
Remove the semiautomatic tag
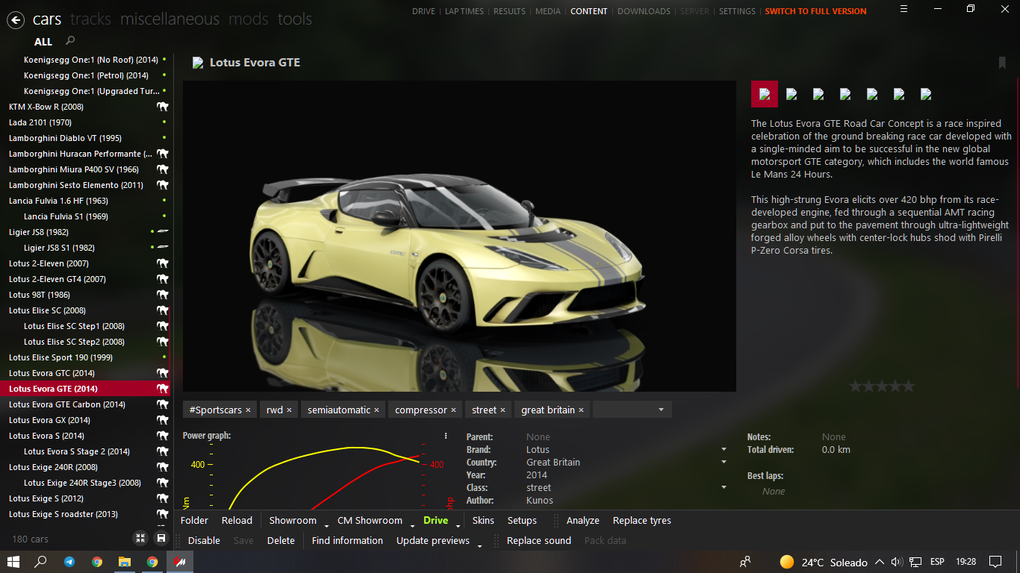[376, 410]
